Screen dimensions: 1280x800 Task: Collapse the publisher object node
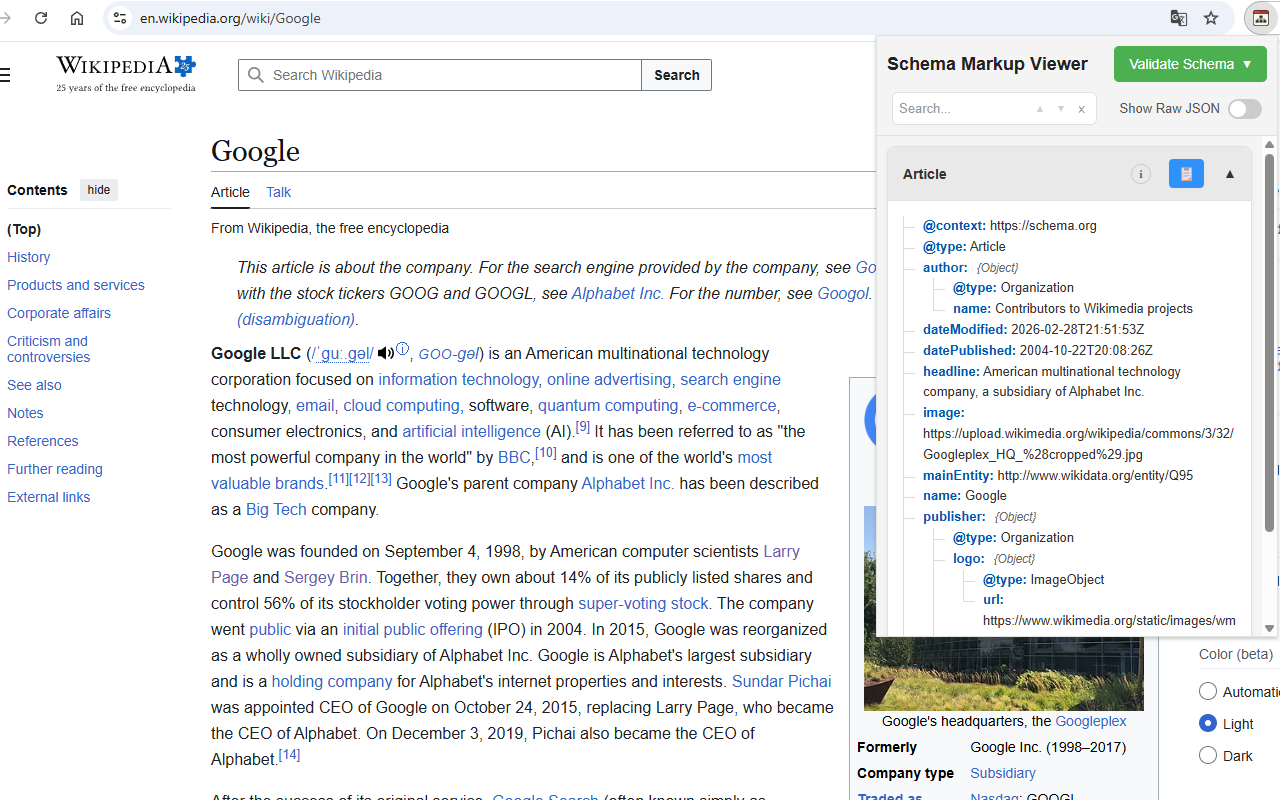coord(954,517)
